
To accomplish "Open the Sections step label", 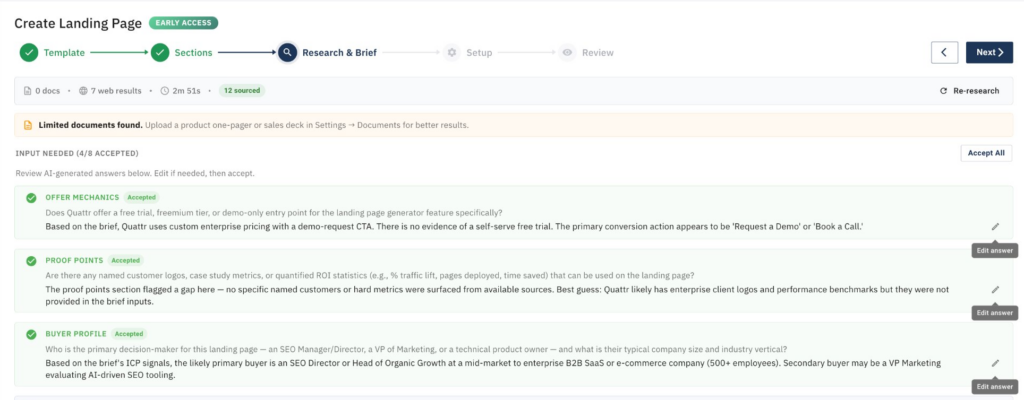I will tap(193, 53).
